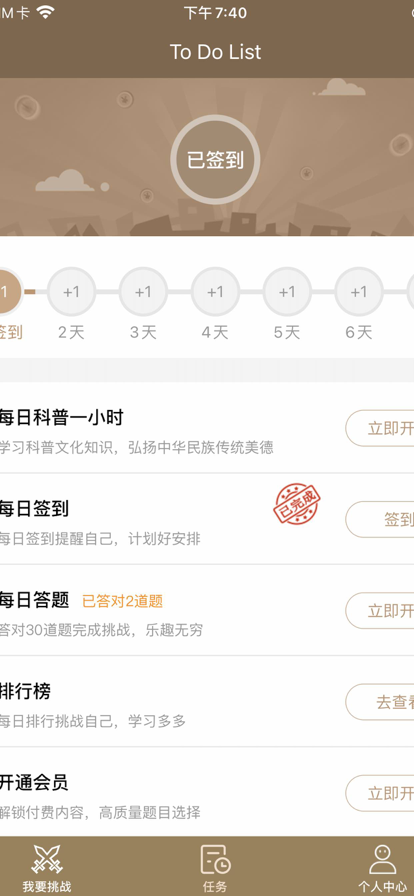The height and width of the screenshot is (896, 414).
Task: Select the 5天 +1 reward circle
Action: tap(286, 292)
